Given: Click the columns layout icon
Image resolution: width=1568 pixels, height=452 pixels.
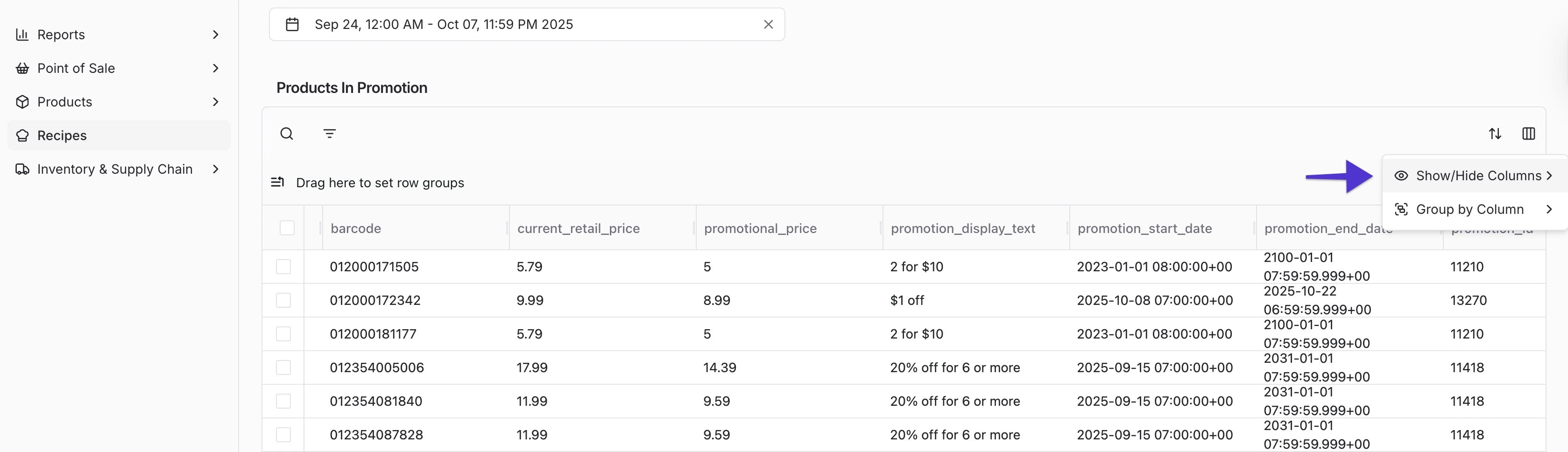Looking at the screenshot, I should [x=1528, y=134].
